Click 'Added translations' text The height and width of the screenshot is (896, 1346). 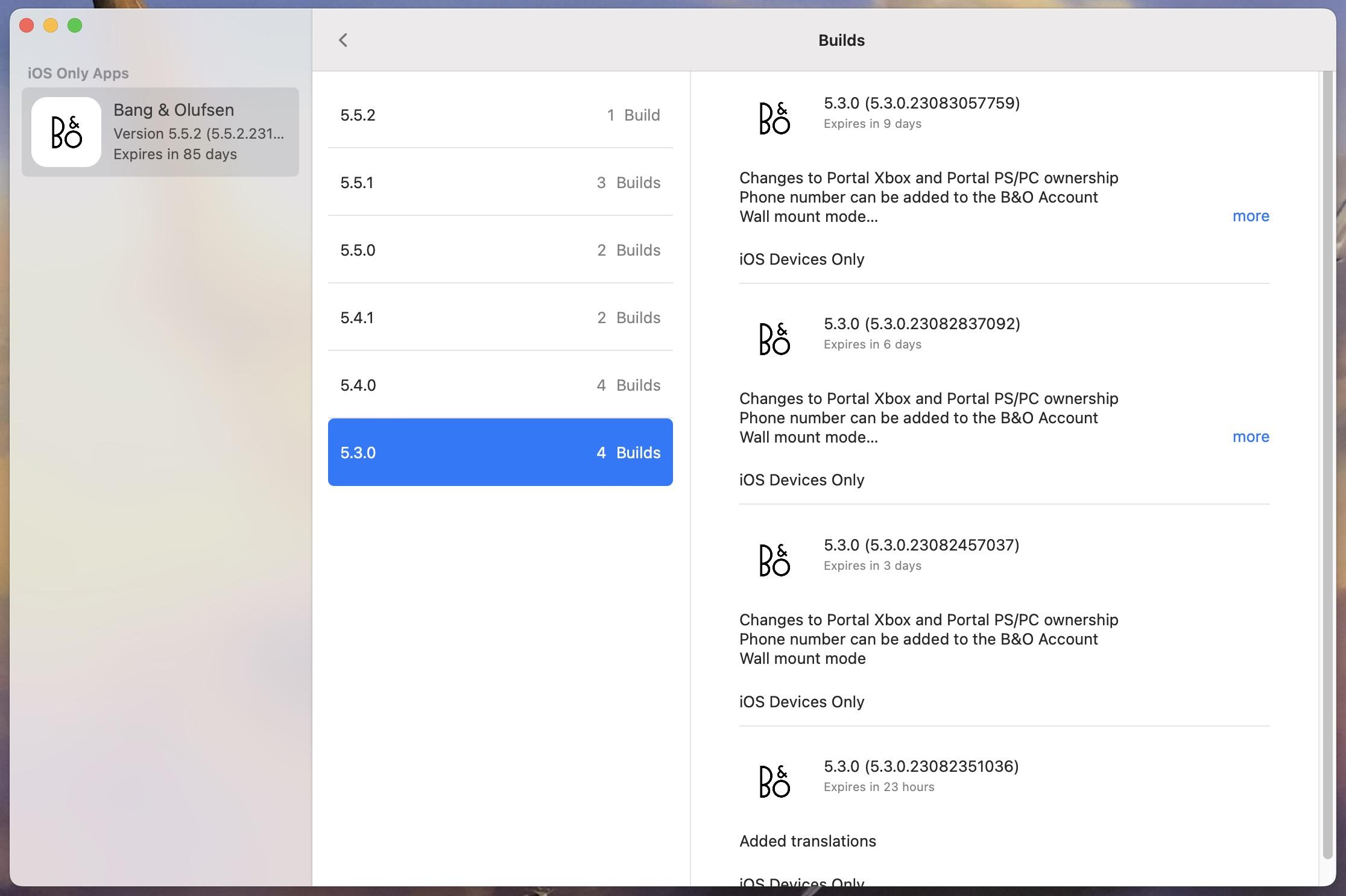(807, 841)
